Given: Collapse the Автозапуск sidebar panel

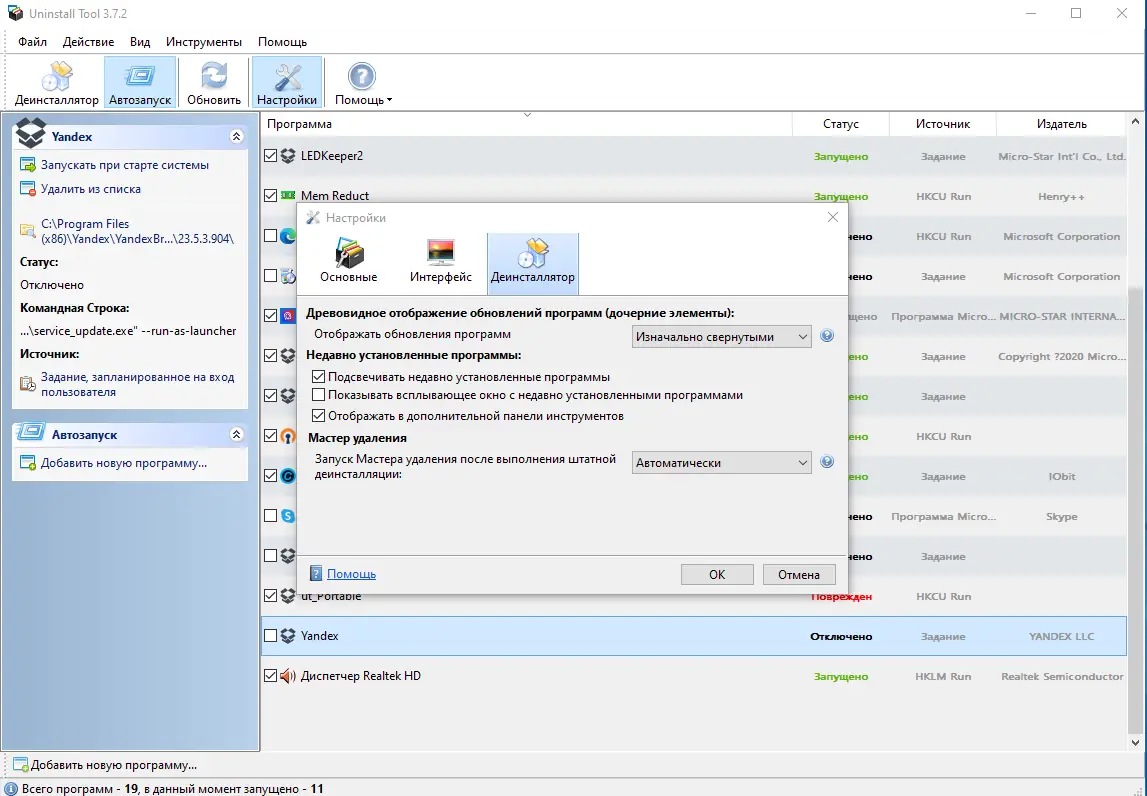Looking at the screenshot, I should (236, 435).
